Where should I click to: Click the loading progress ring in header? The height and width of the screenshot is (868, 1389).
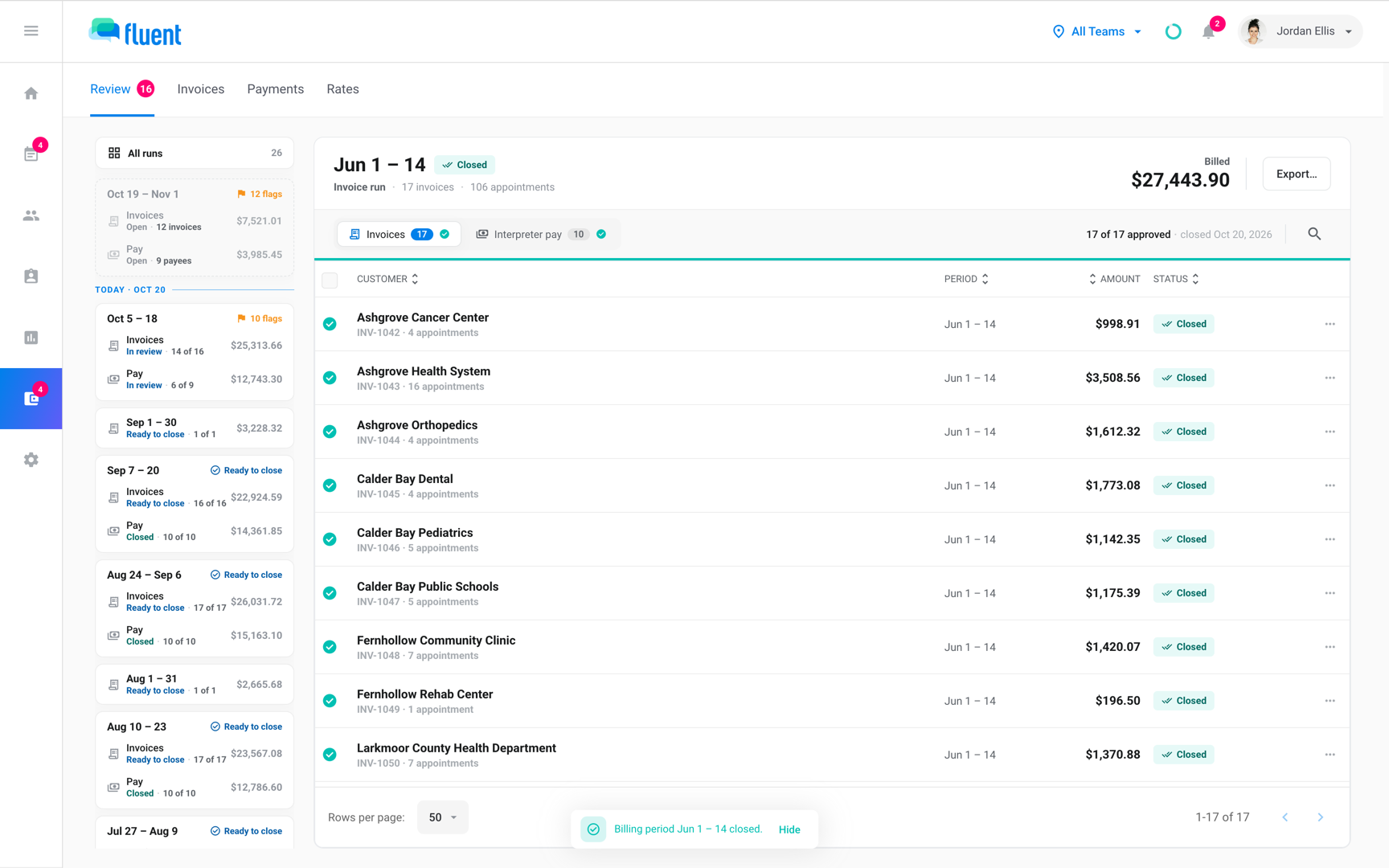point(1173,31)
